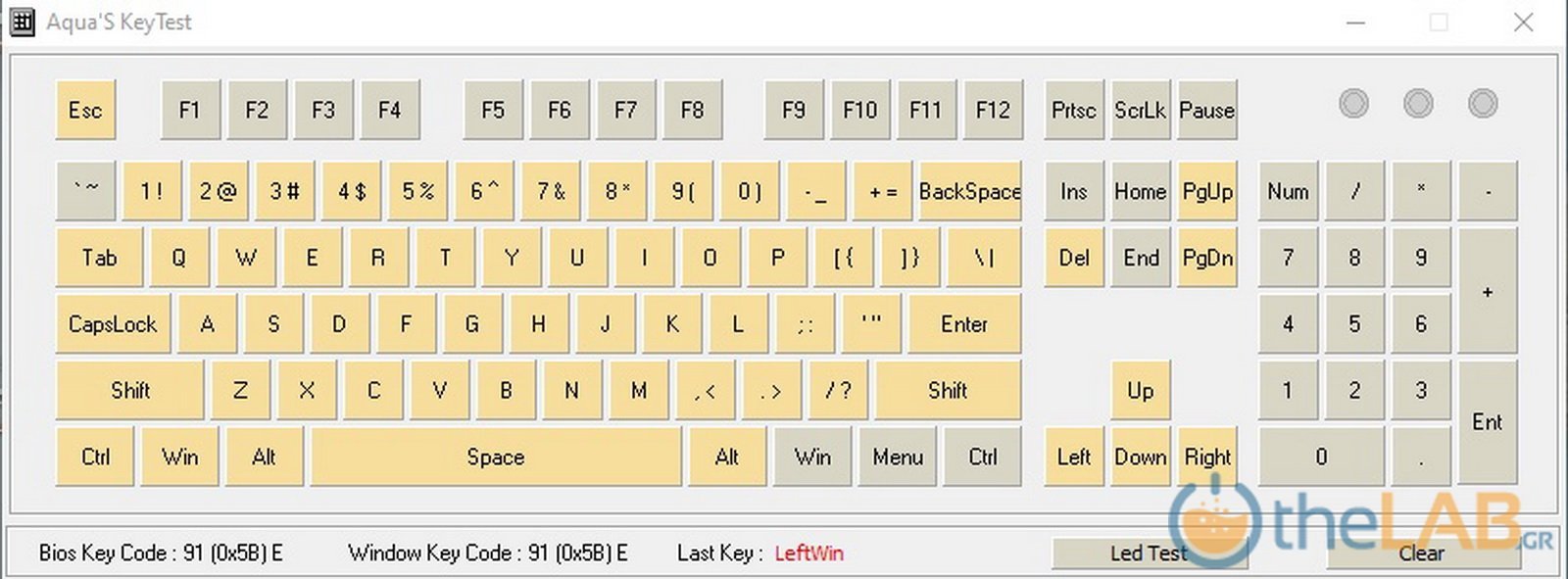Click the numpad Ent key
The height and width of the screenshot is (579, 1568).
pyautogui.click(x=1487, y=422)
